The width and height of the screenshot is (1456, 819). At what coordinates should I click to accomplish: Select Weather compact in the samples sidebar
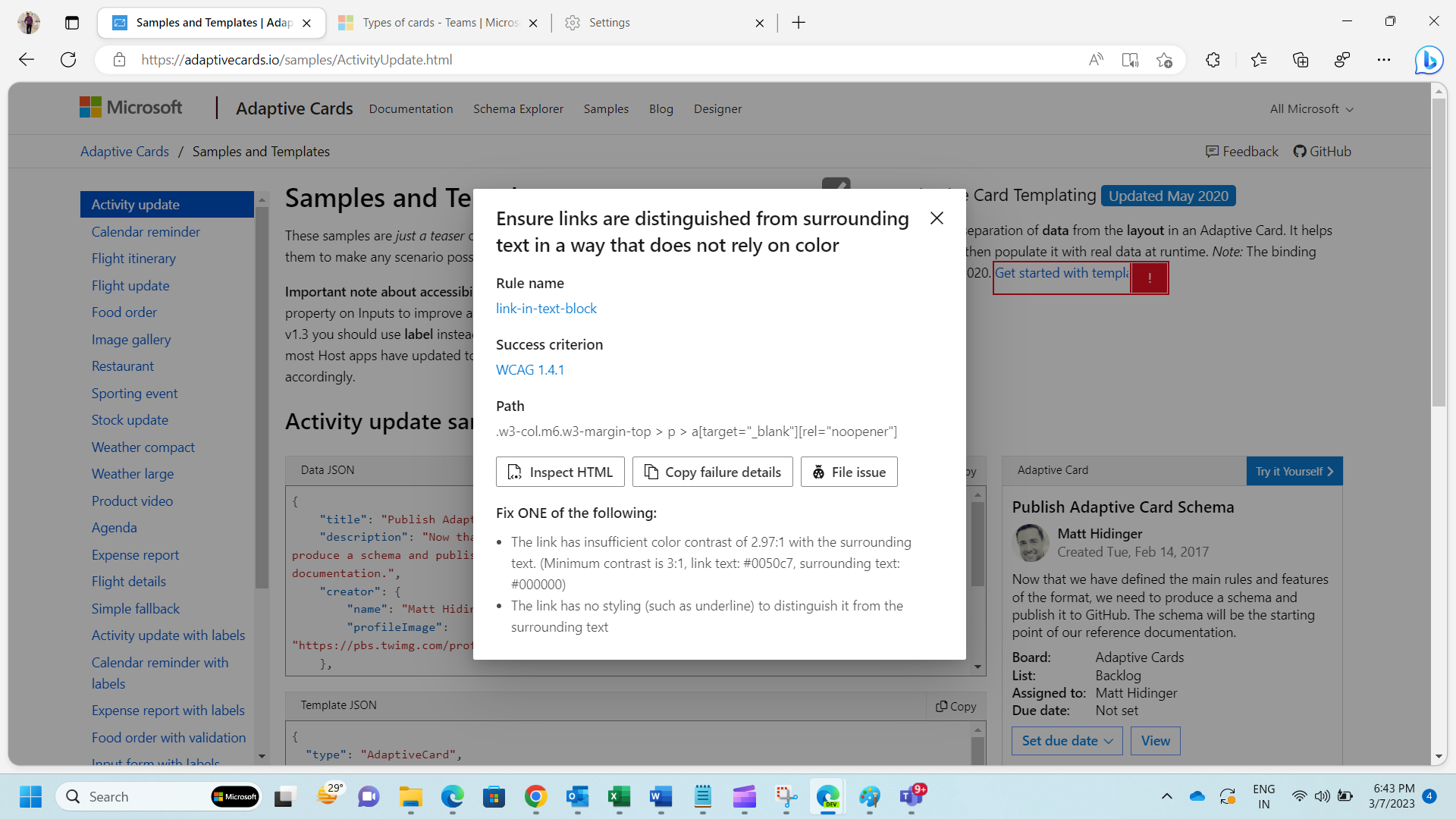143,447
